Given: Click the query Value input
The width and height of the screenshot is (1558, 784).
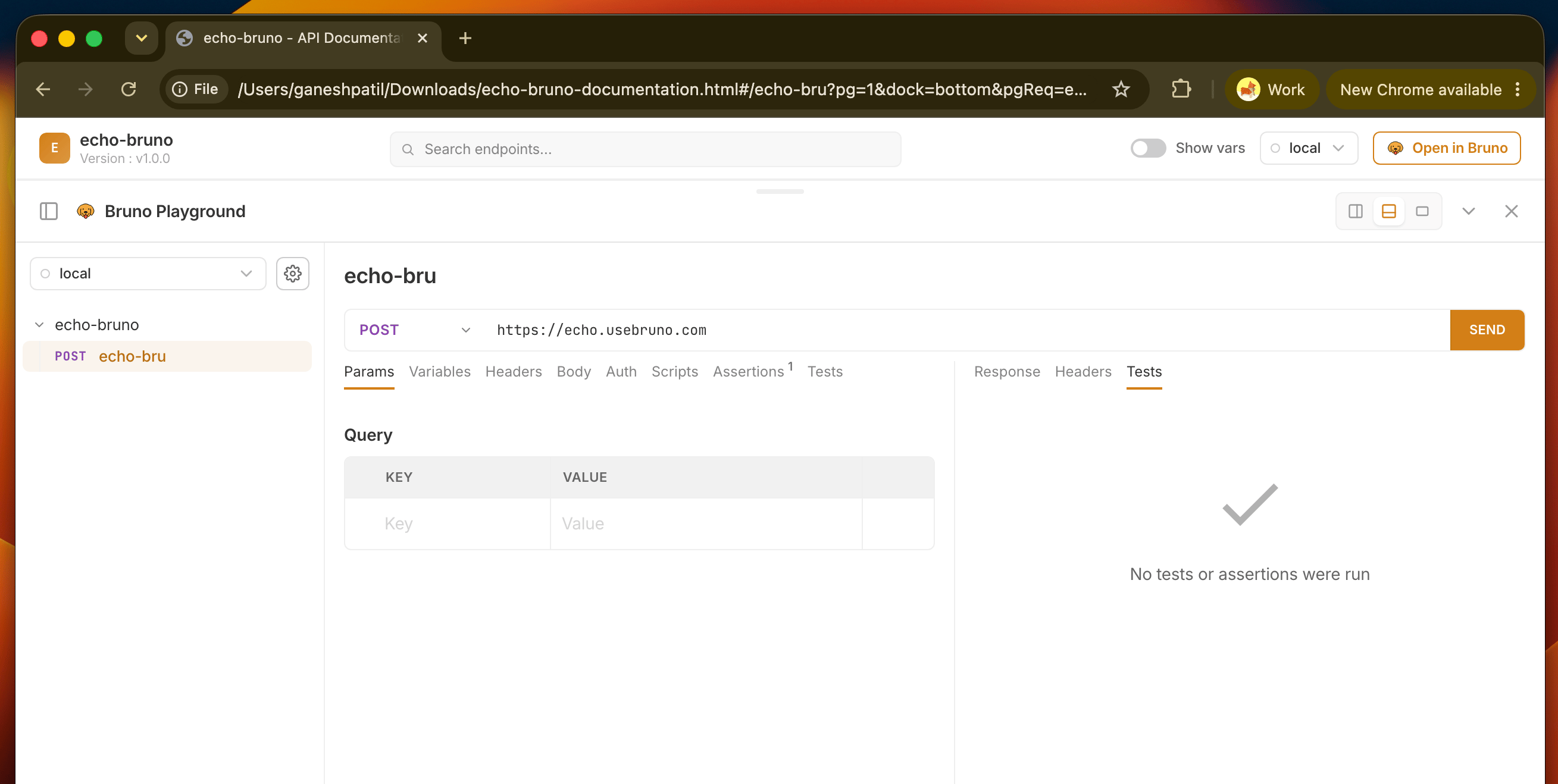Looking at the screenshot, I should click(x=706, y=523).
